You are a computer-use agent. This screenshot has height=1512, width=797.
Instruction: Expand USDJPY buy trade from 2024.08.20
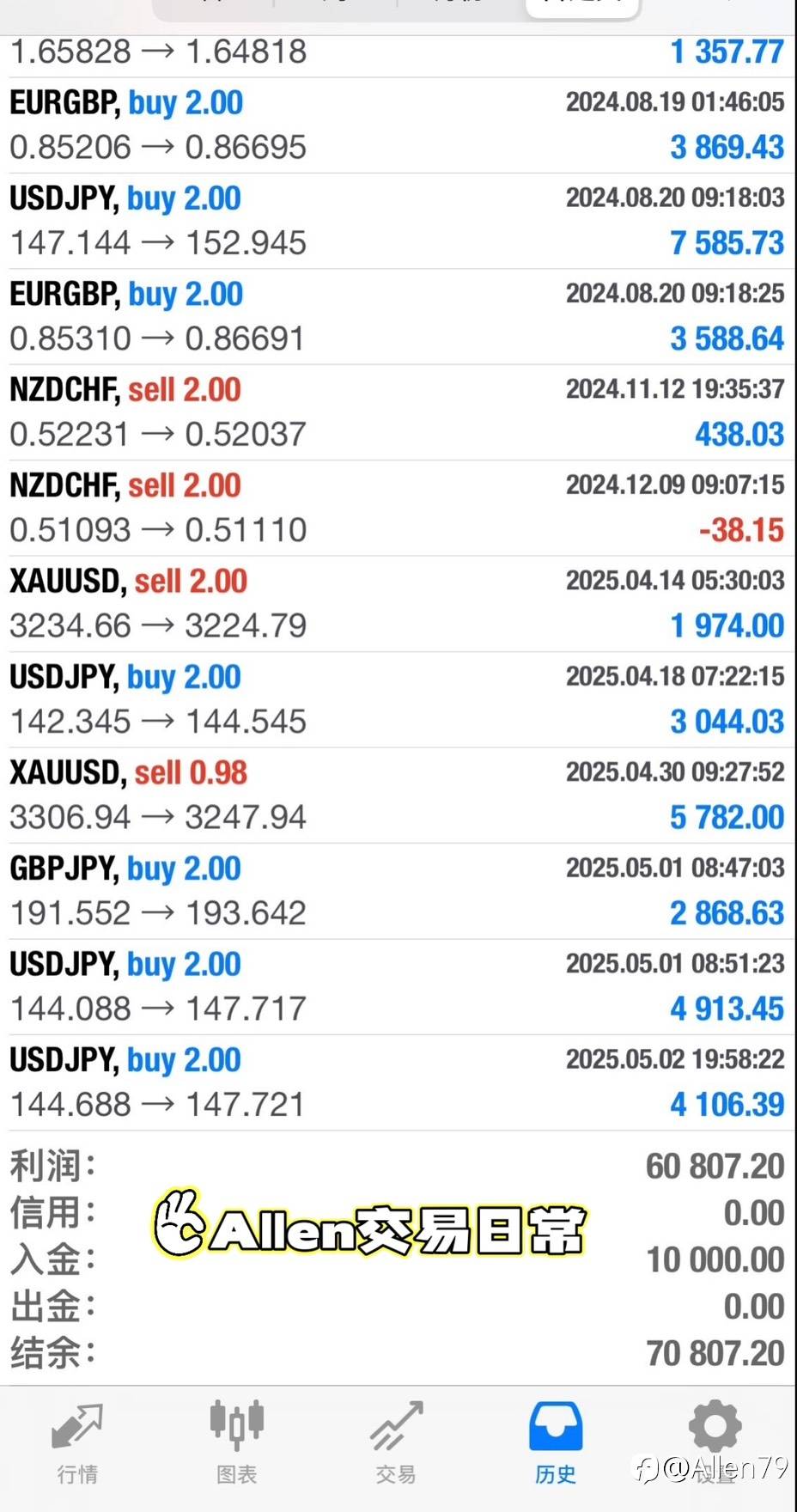pyautogui.click(x=397, y=221)
